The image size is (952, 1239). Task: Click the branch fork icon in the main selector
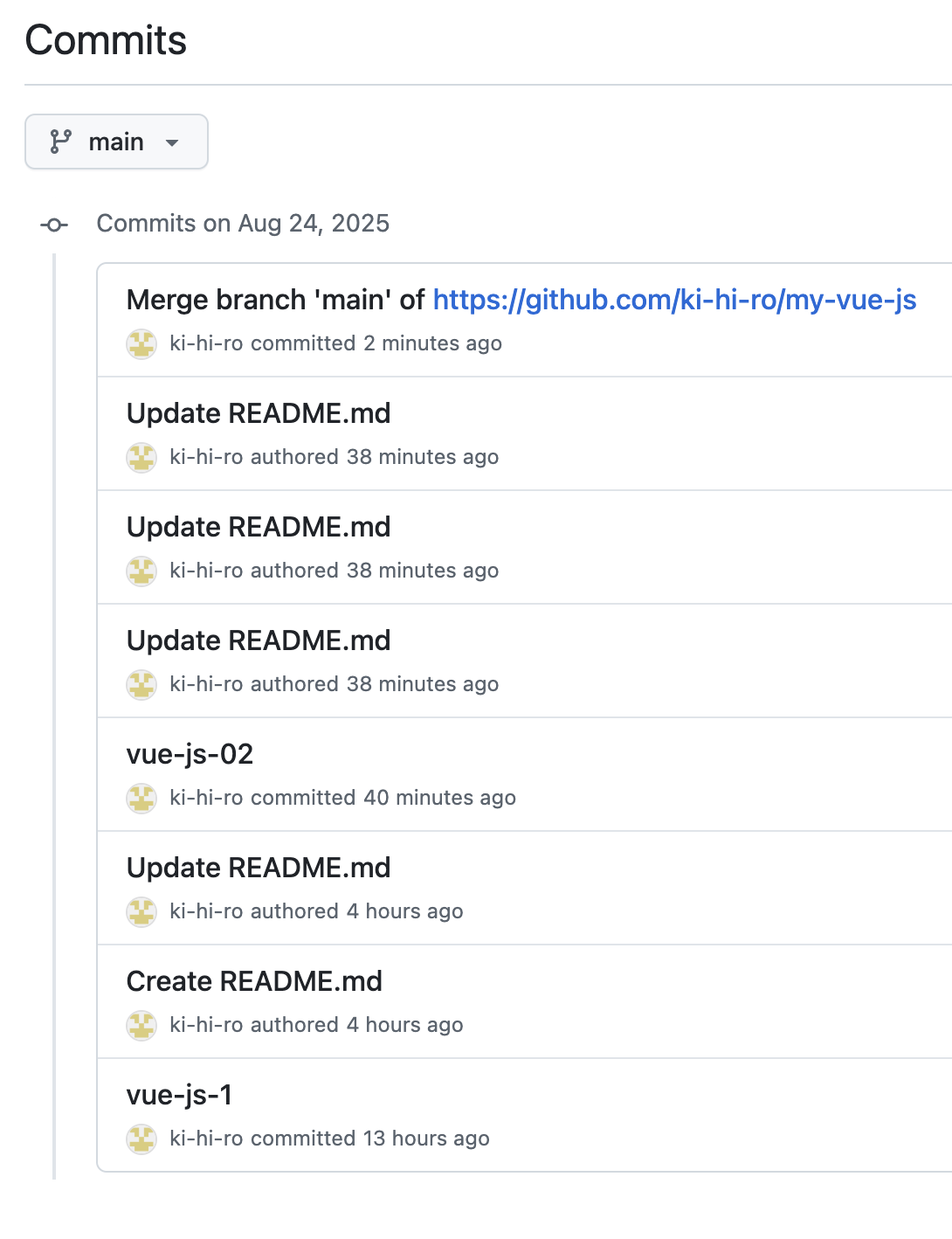(x=60, y=141)
